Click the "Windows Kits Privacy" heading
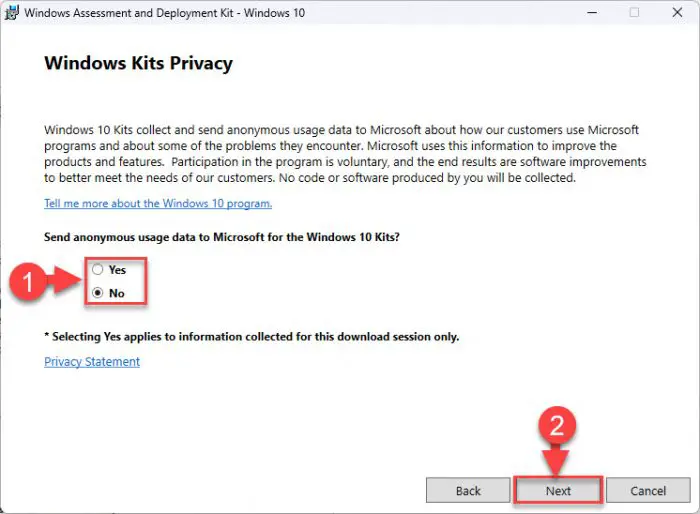Screen dimensions: 700x514 coord(138,63)
